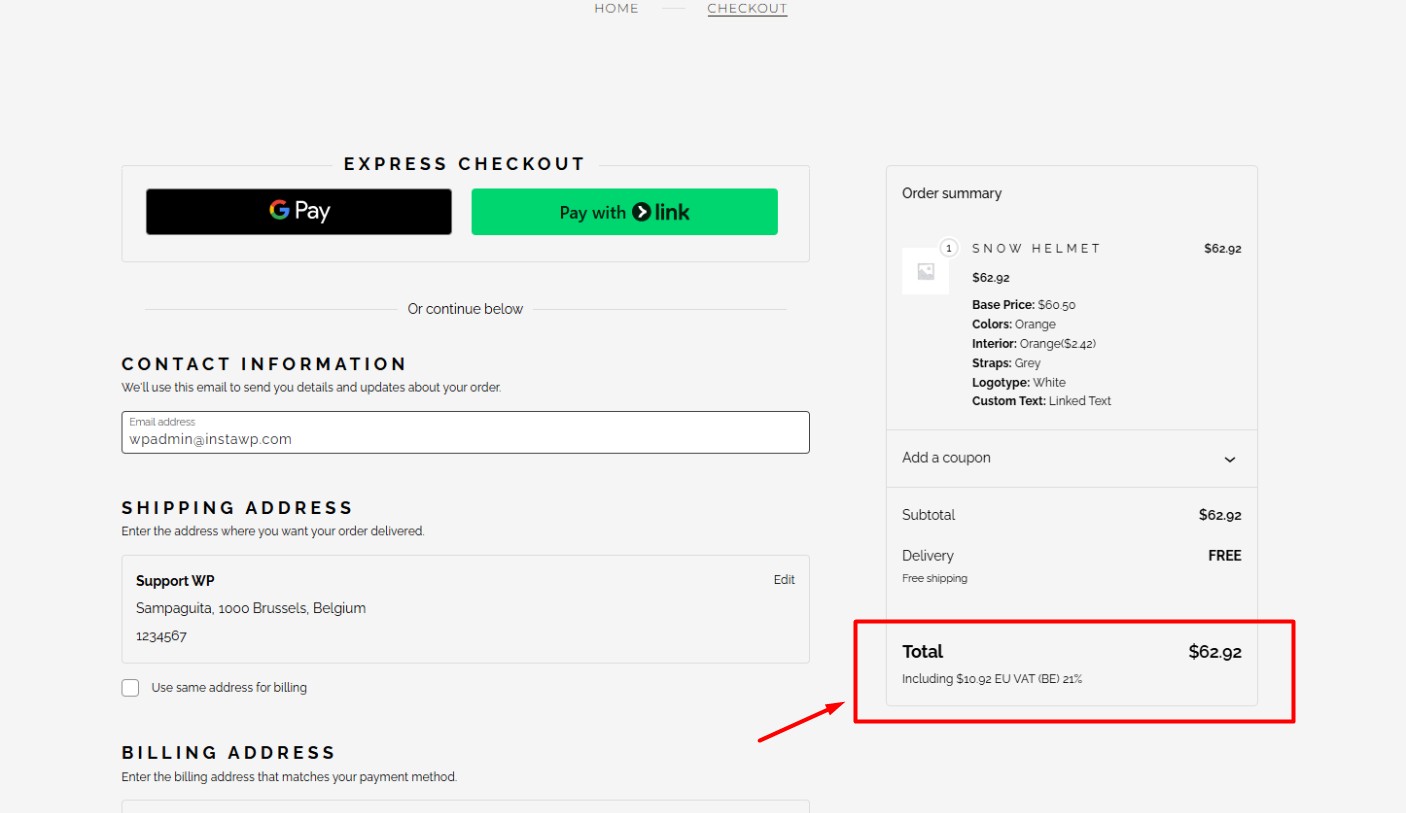Click the Total amount $62.92

(1215, 652)
